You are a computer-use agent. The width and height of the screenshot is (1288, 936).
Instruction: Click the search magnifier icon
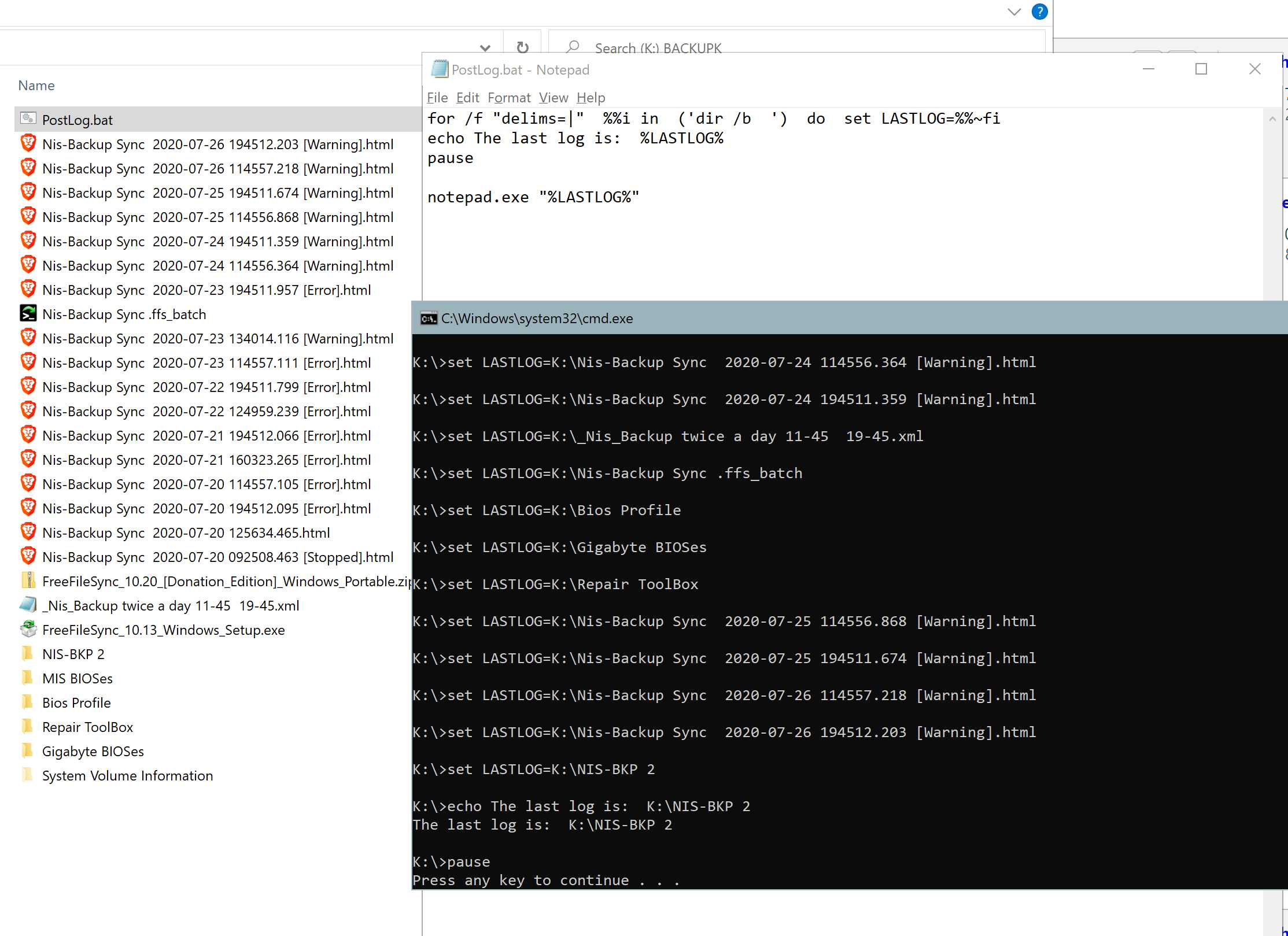[573, 46]
